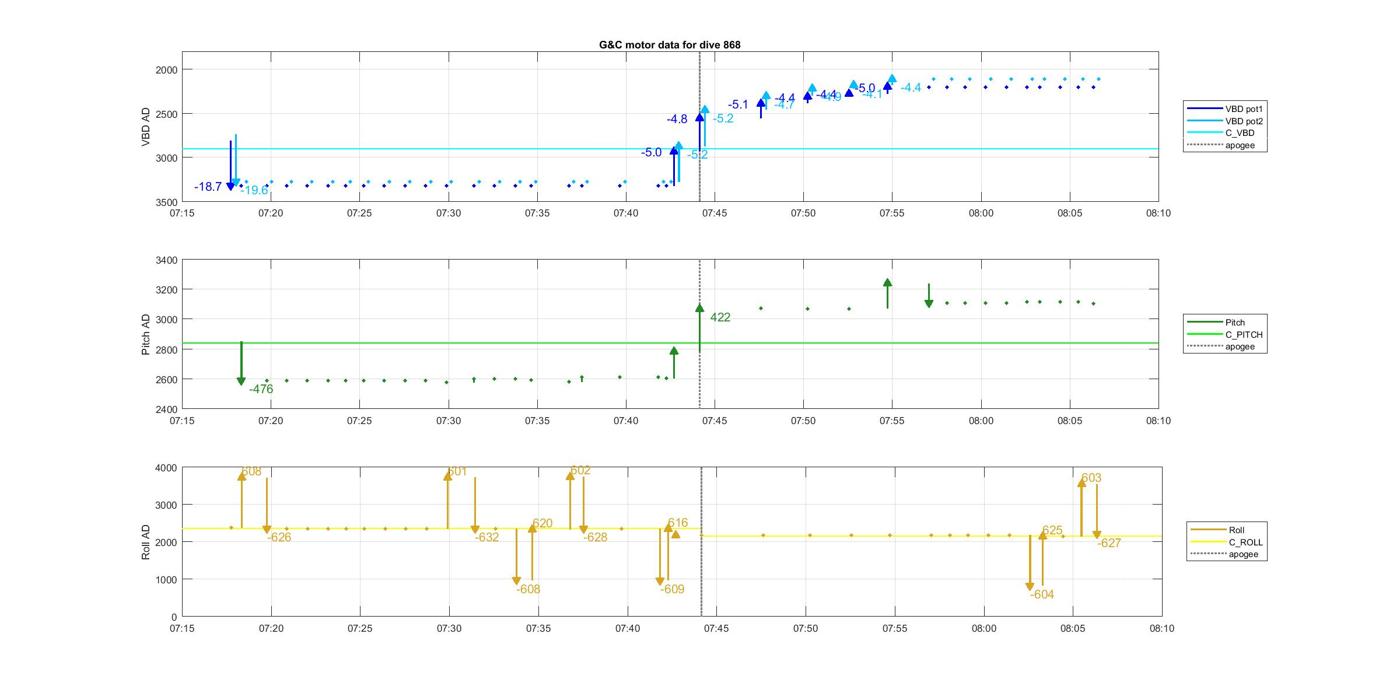Image resolution: width=1400 pixels, height=693 pixels.
Task: Click the '-608' roll annotation
Action: tap(528, 589)
